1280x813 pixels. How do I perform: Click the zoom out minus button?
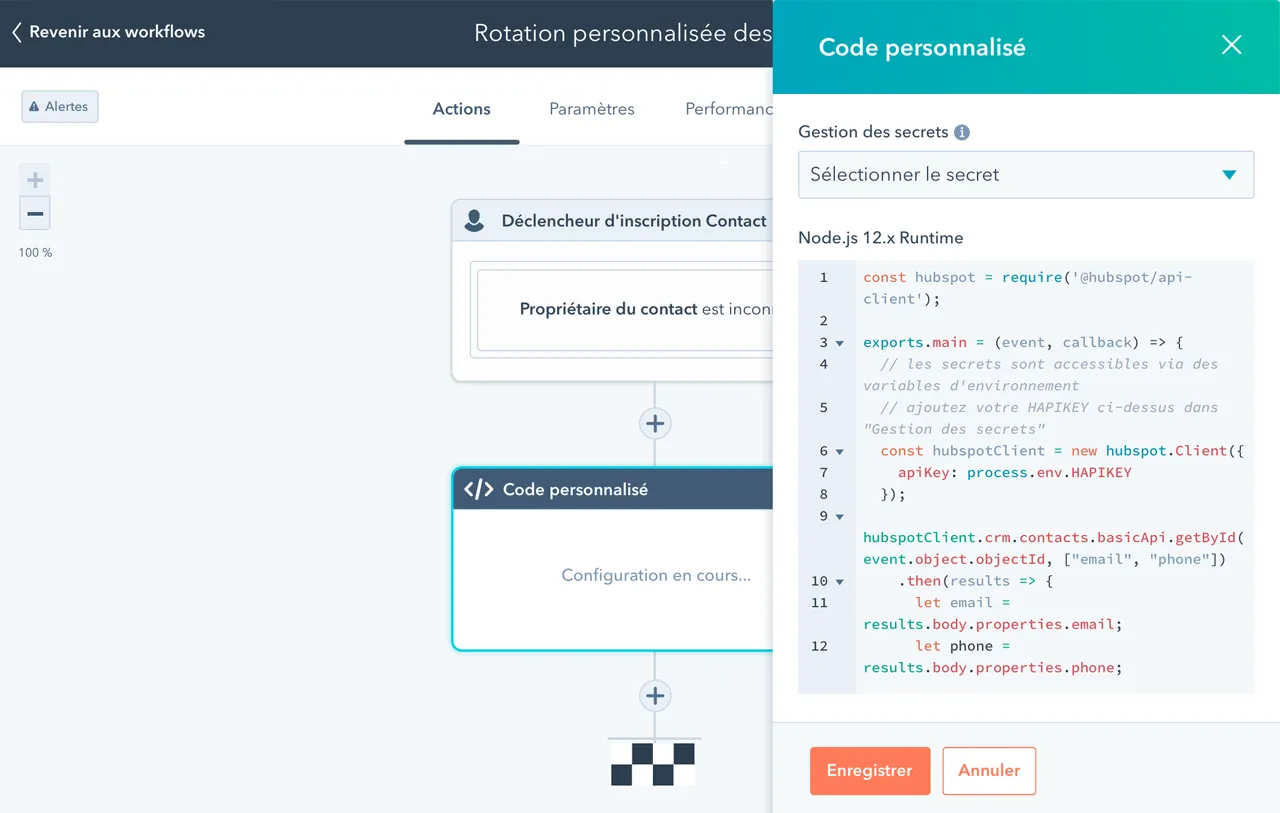tap(35, 214)
